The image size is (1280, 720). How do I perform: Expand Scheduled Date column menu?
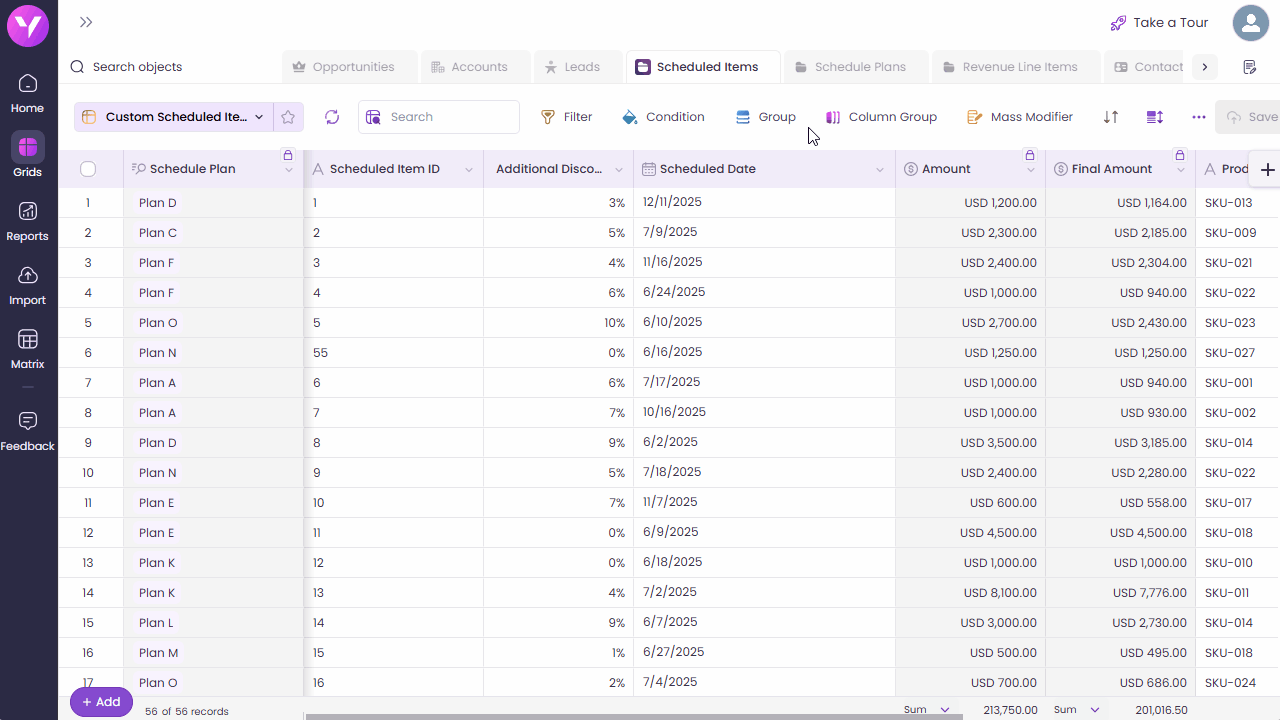(880, 170)
